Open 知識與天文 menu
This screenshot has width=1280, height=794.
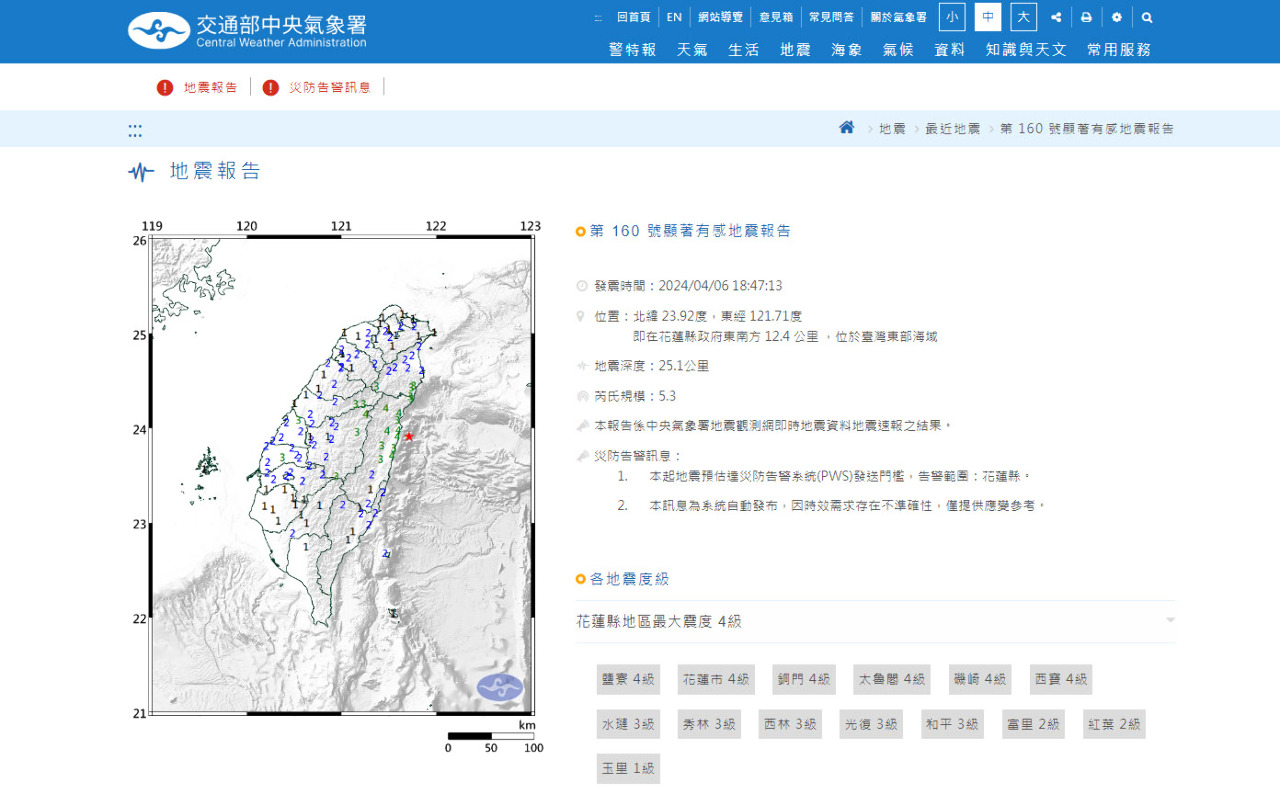coord(1026,49)
